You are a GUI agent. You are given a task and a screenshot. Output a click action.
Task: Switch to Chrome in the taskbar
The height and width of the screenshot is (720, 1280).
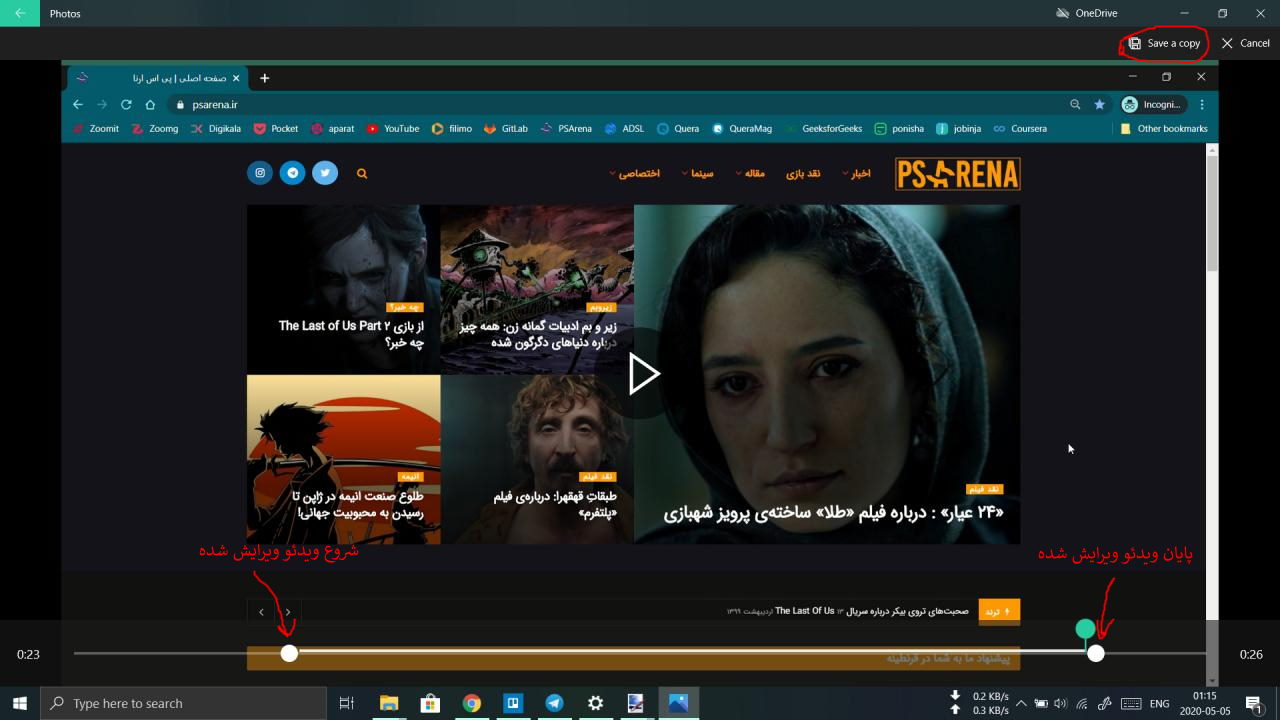[471, 703]
